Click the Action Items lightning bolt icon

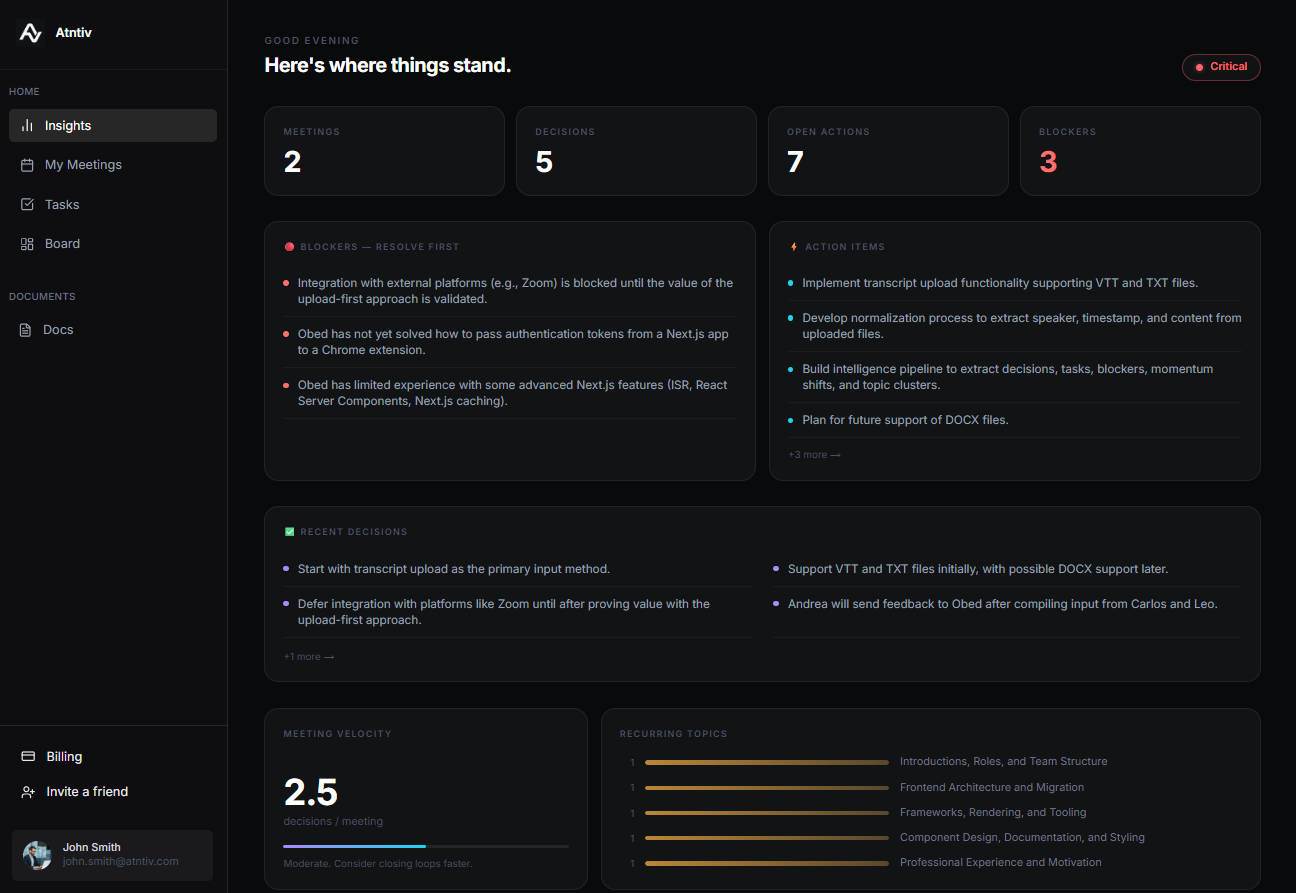pyautogui.click(x=791, y=246)
